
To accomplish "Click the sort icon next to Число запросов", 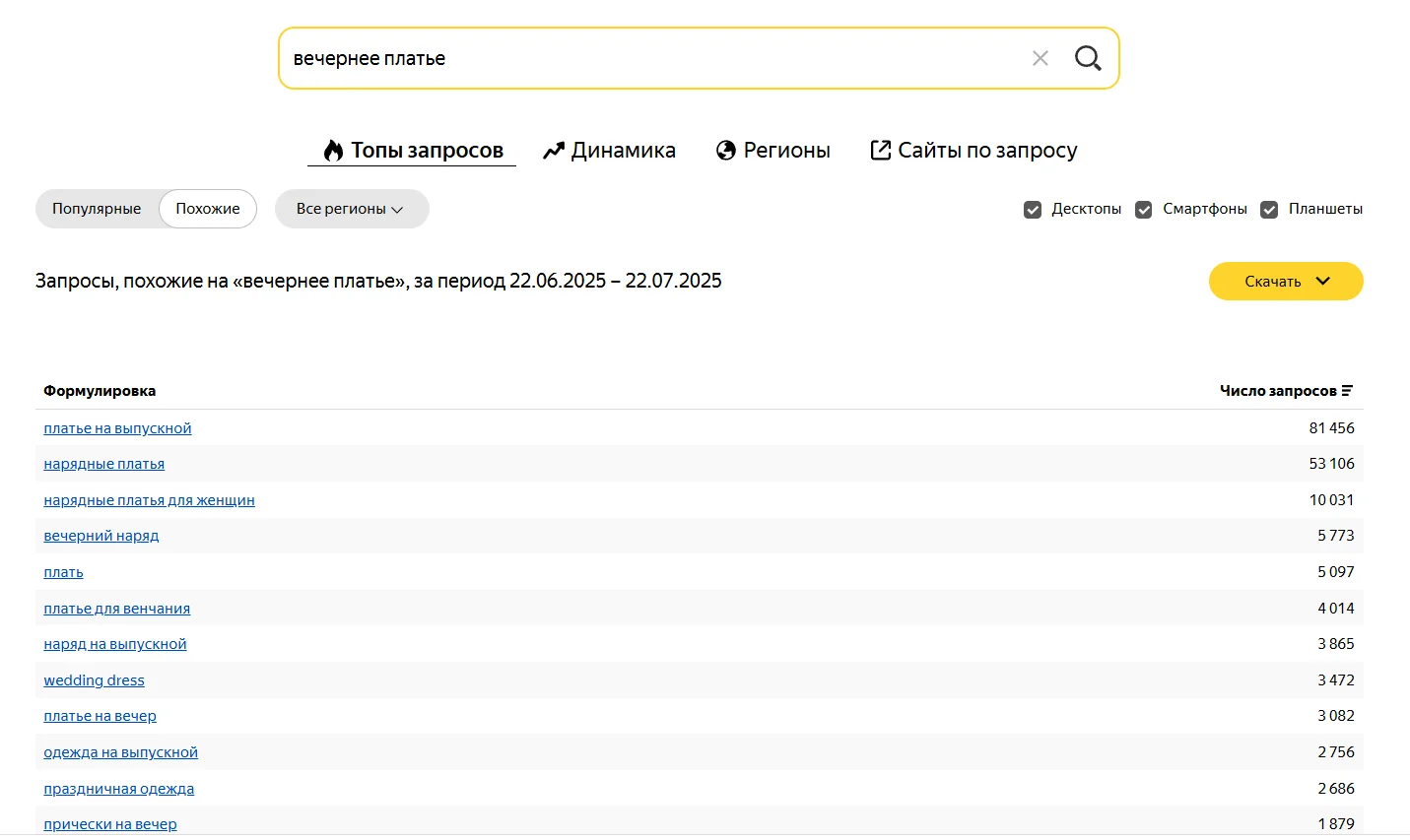I will 1347,391.
